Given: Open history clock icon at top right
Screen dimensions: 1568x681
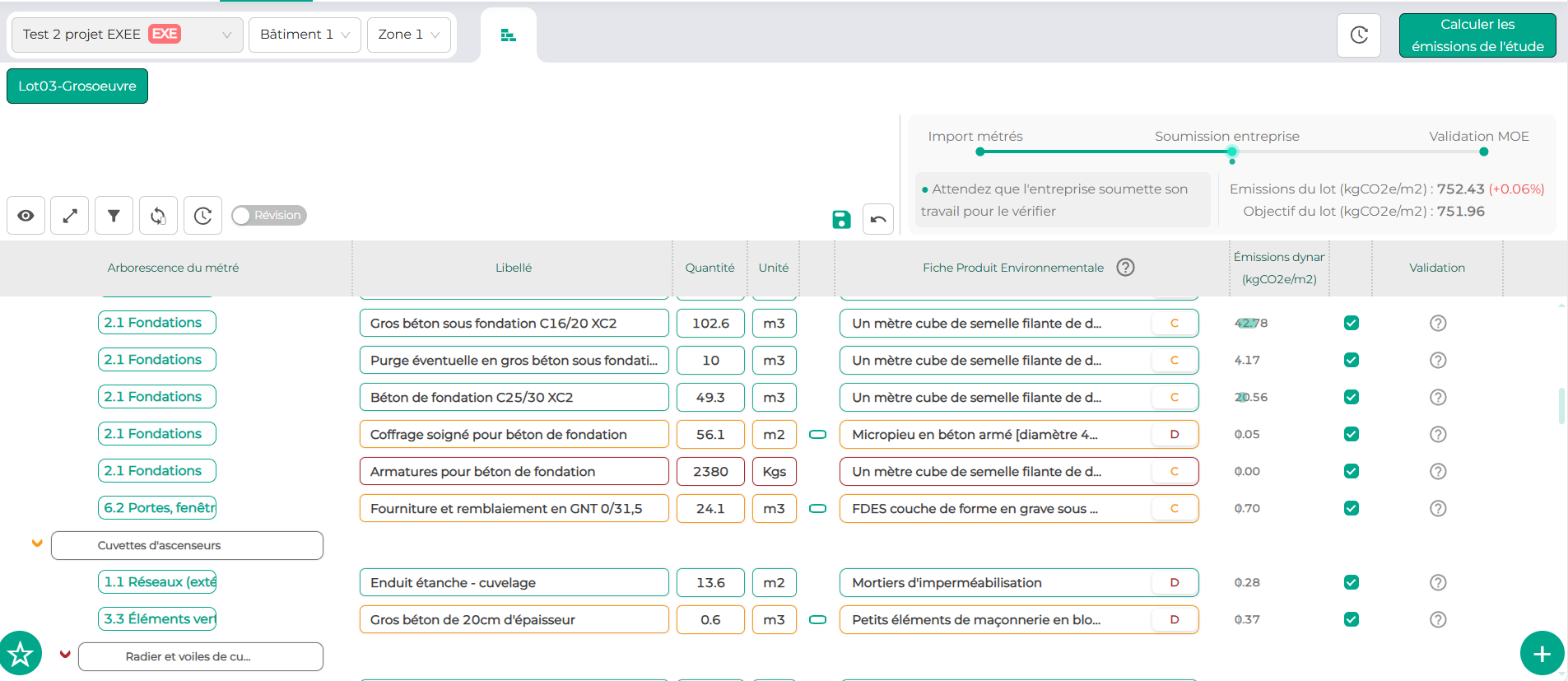Looking at the screenshot, I should click(1358, 35).
